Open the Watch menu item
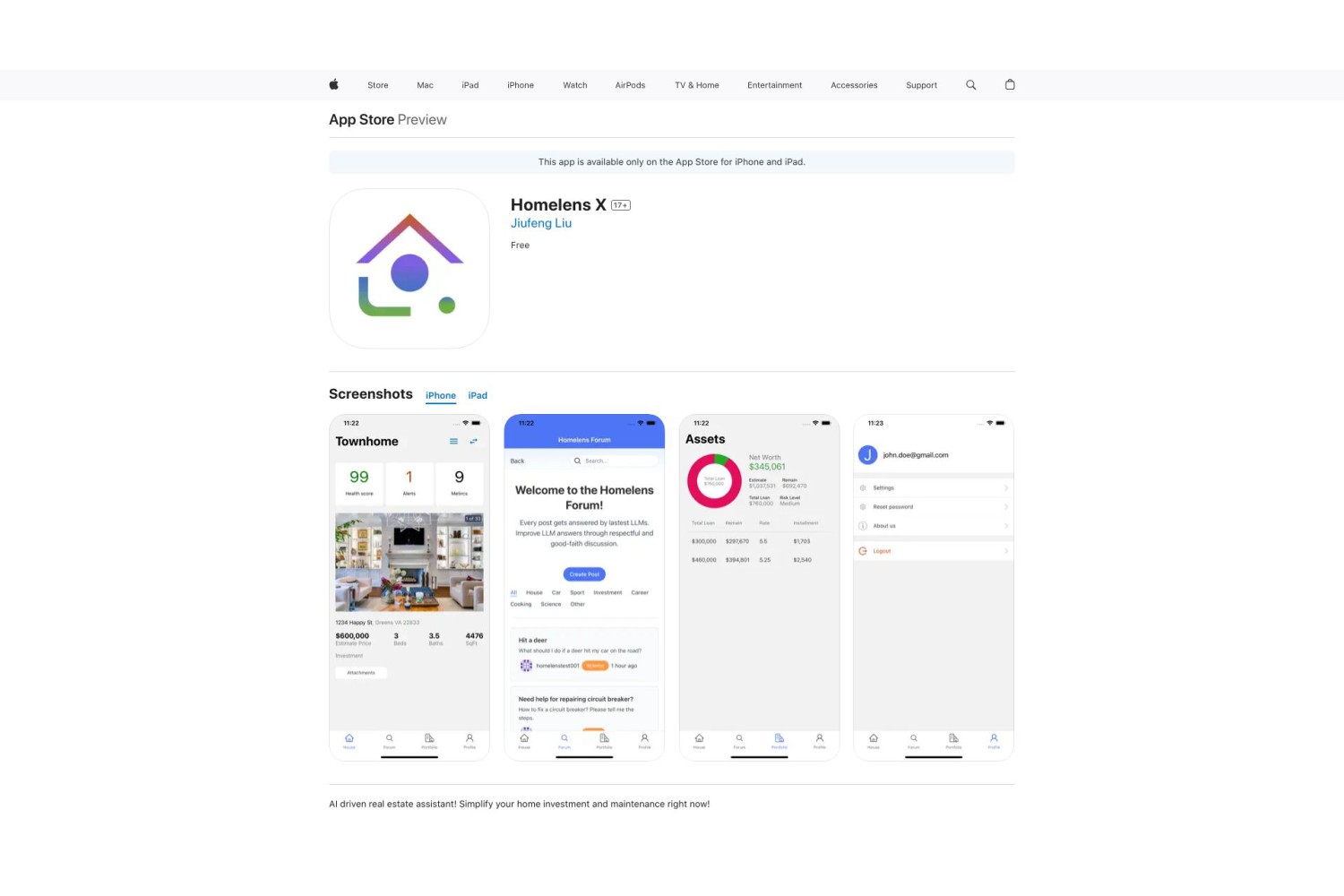 coord(575,85)
